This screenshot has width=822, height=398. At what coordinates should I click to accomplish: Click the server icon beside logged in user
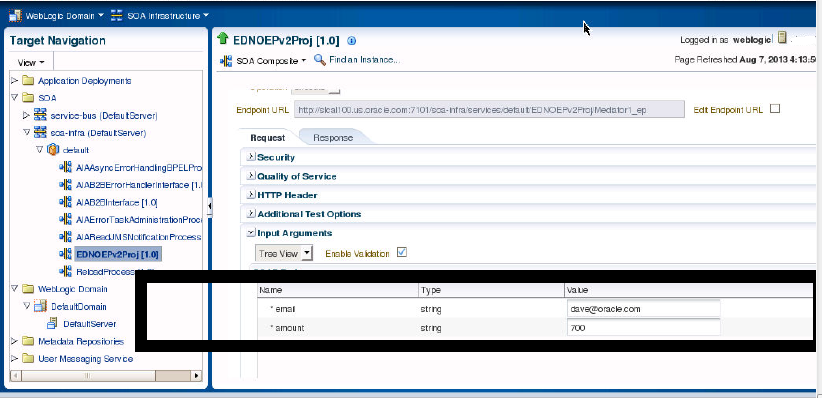782,38
